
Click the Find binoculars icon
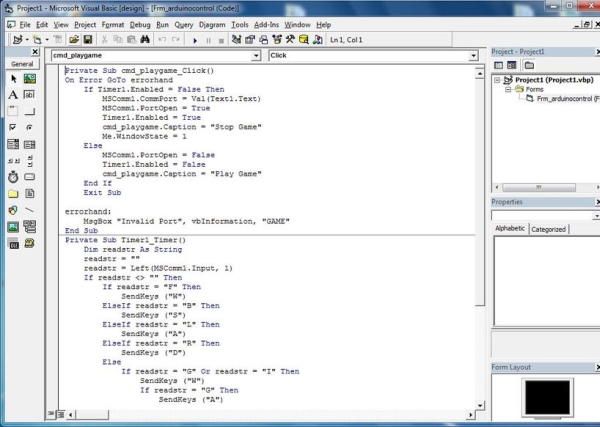[x=145, y=39]
